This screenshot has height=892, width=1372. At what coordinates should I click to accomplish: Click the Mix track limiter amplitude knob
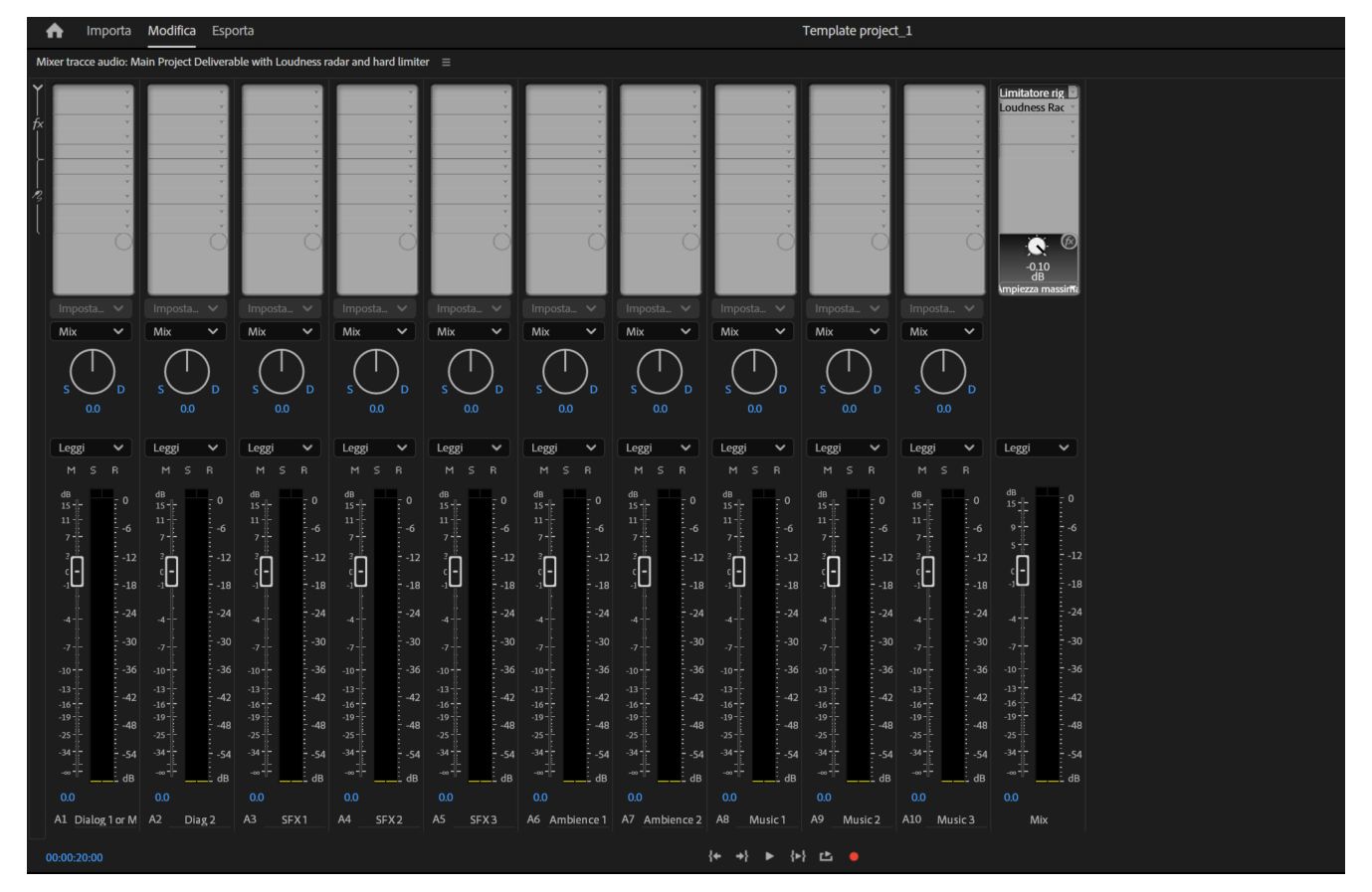(1037, 247)
